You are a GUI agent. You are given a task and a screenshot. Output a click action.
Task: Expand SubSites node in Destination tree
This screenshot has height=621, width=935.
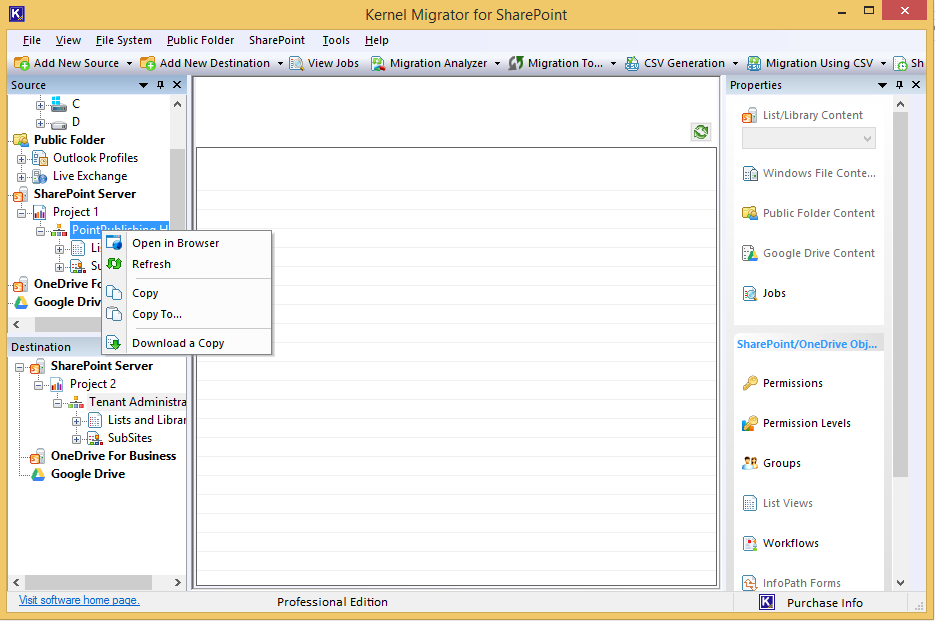(x=76, y=439)
